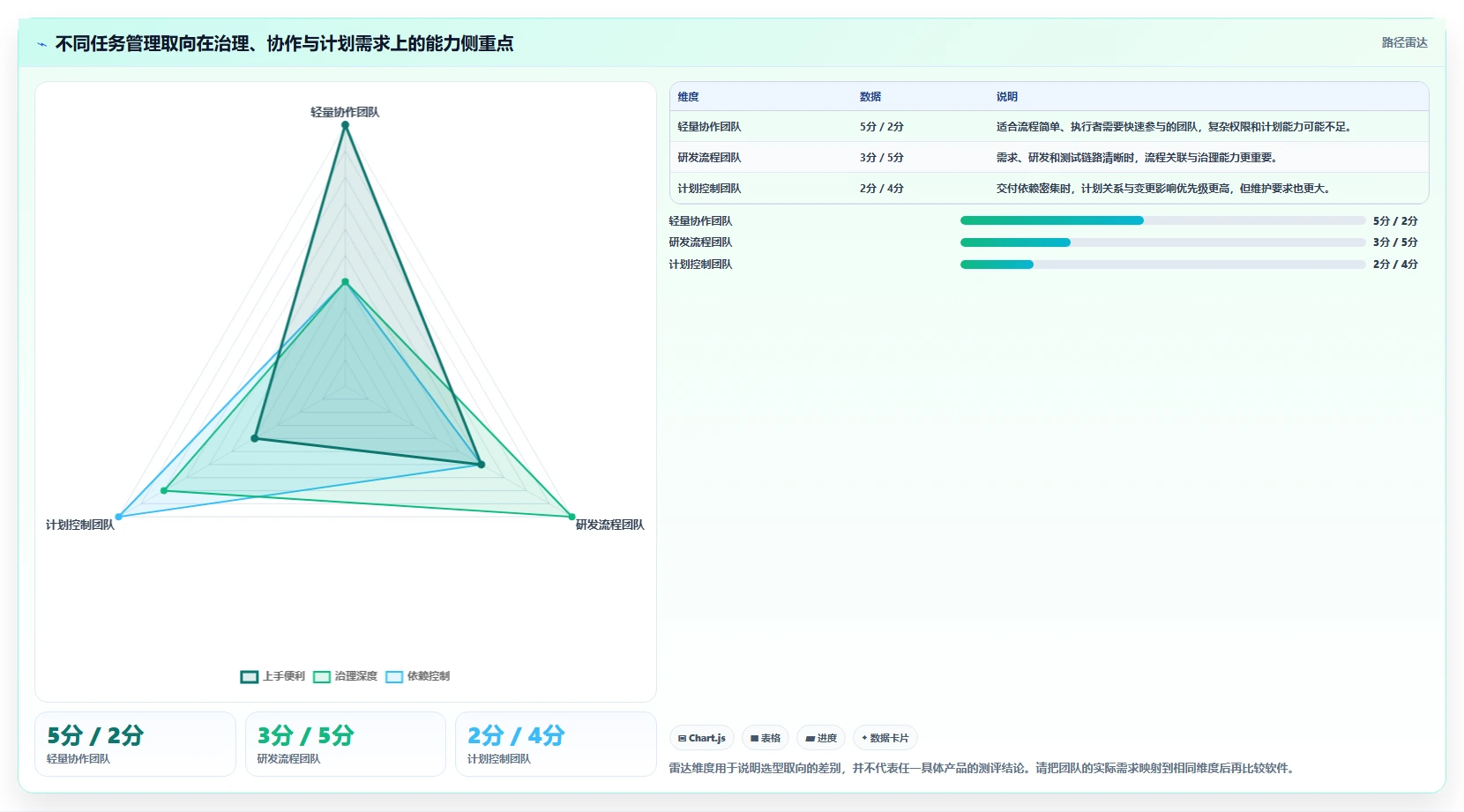Click the 研发流程团队 progress row label
Image resolution: width=1464 pixels, height=812 pixels.
coord(700,242)
